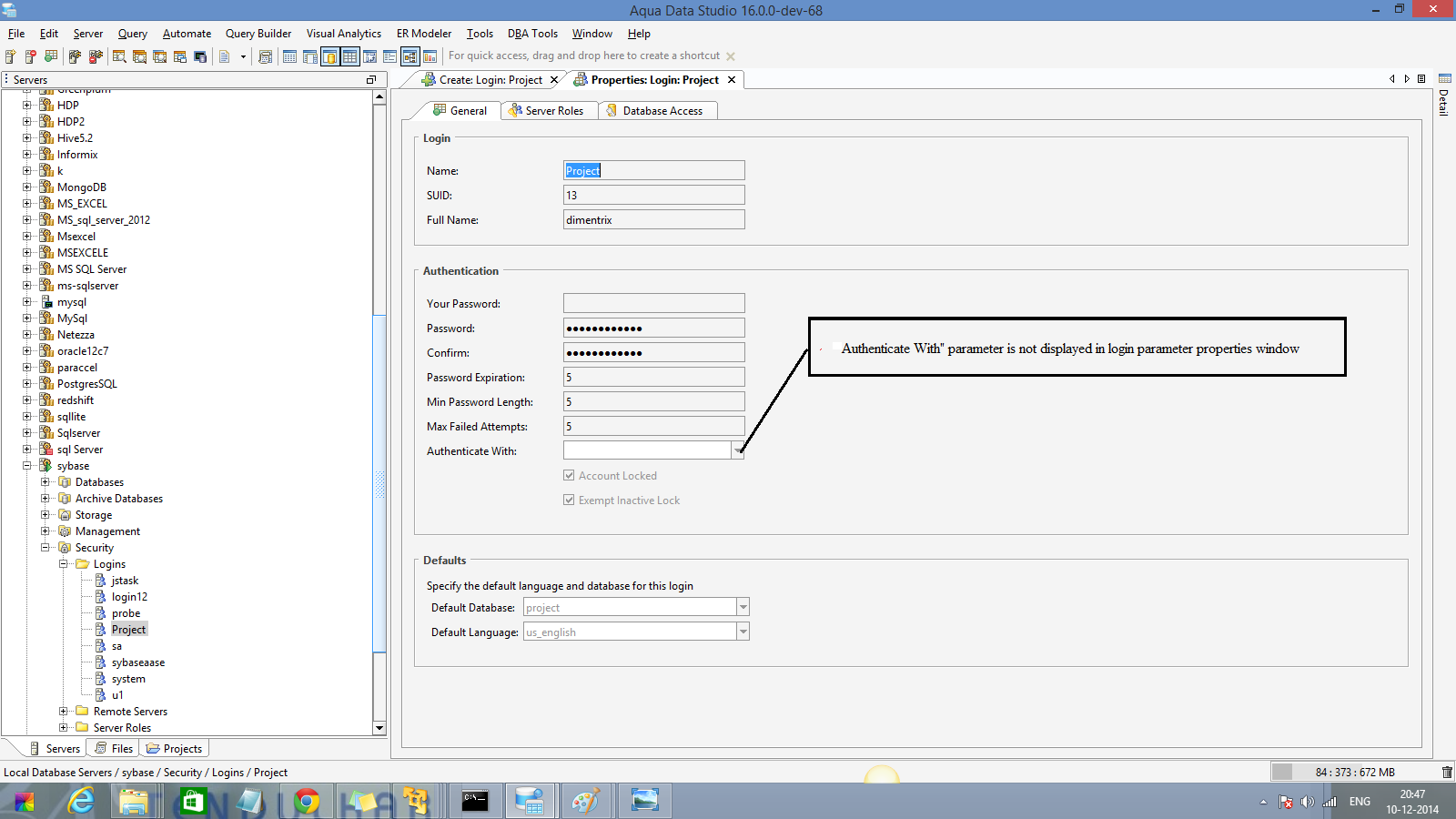Open the Files panel tab

click(115, 748)
